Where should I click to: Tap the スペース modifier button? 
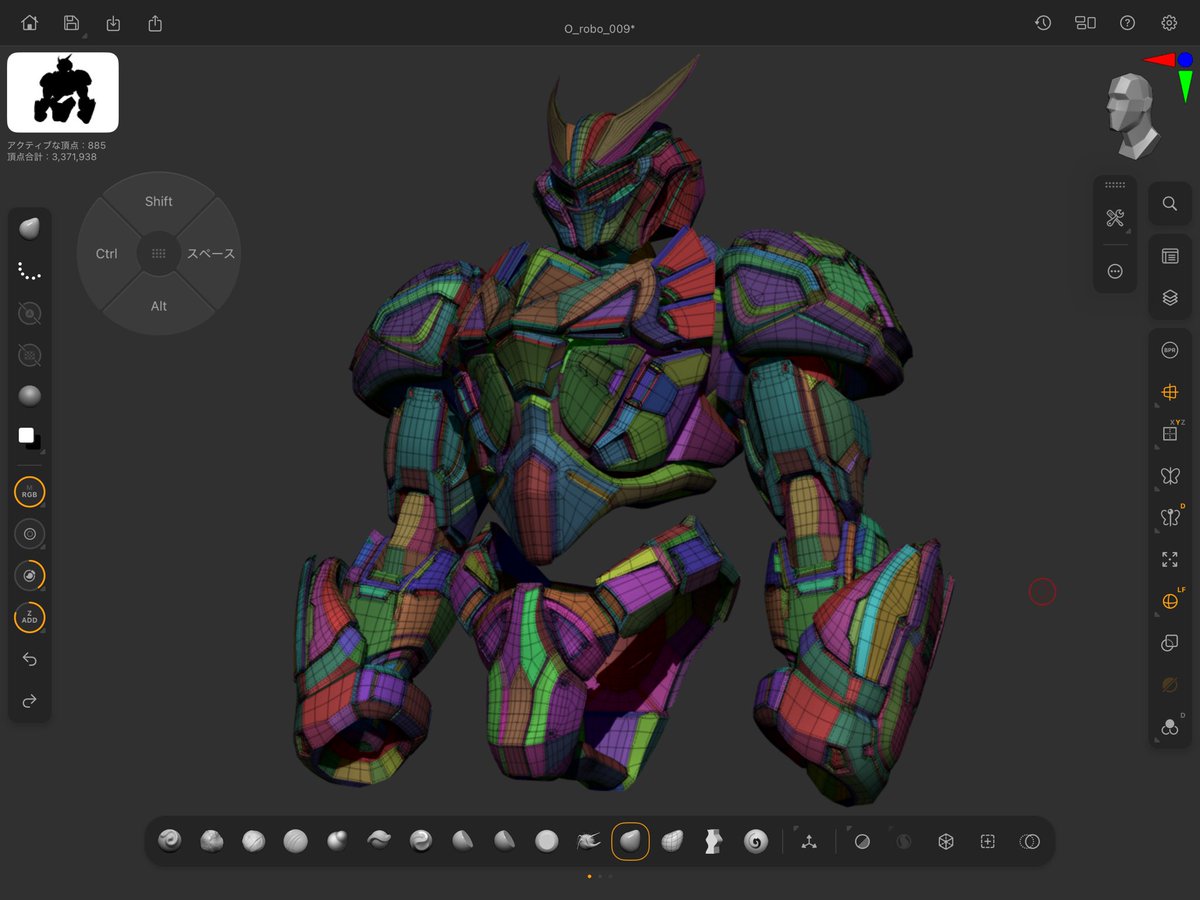coord(211,254)
